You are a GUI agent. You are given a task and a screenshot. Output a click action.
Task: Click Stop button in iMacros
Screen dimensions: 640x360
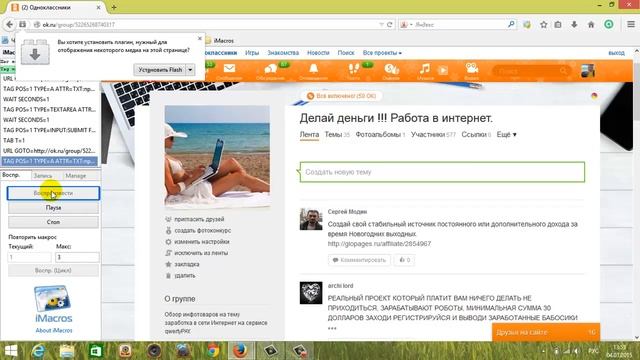53,222
